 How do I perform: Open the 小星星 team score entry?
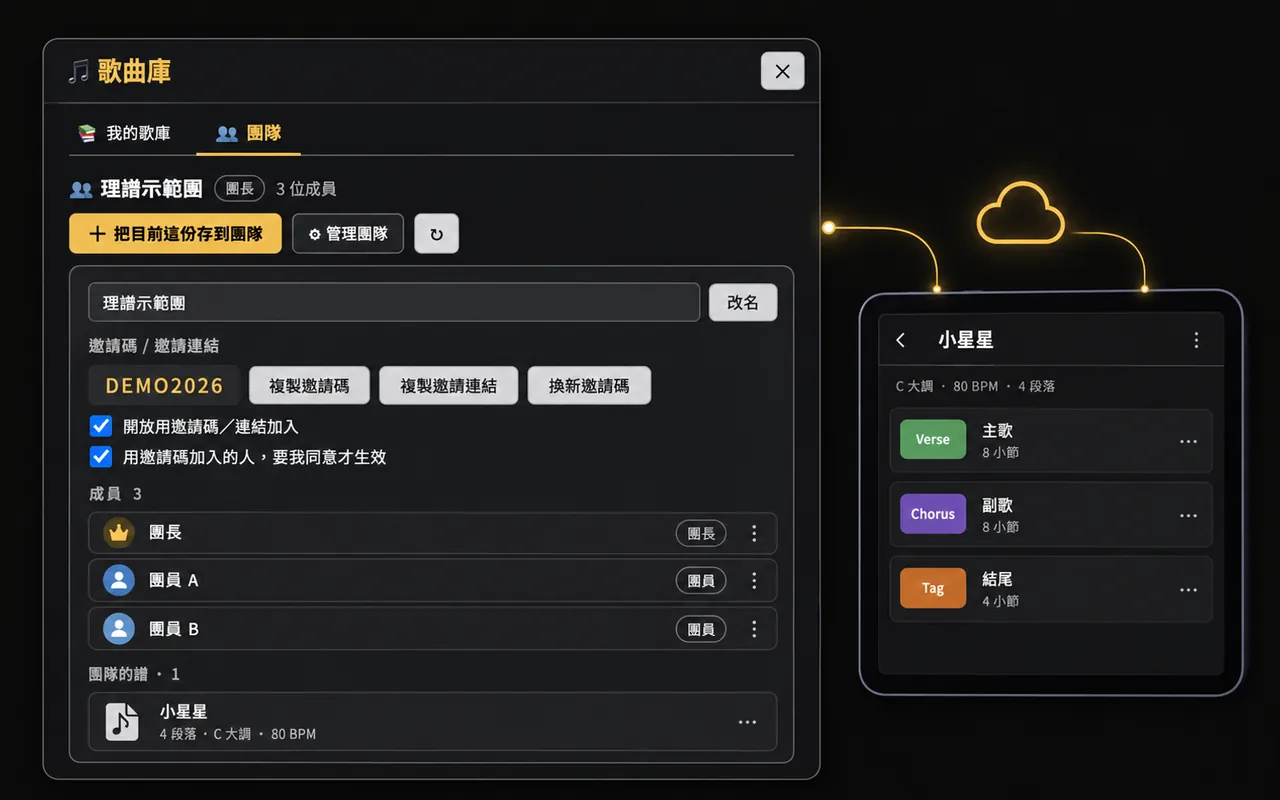click(432, 722)
